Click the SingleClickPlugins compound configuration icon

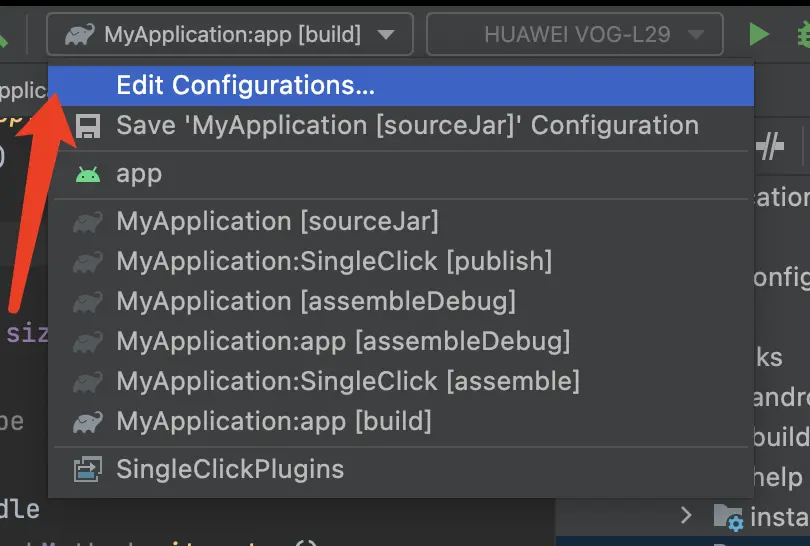(88, 469)
